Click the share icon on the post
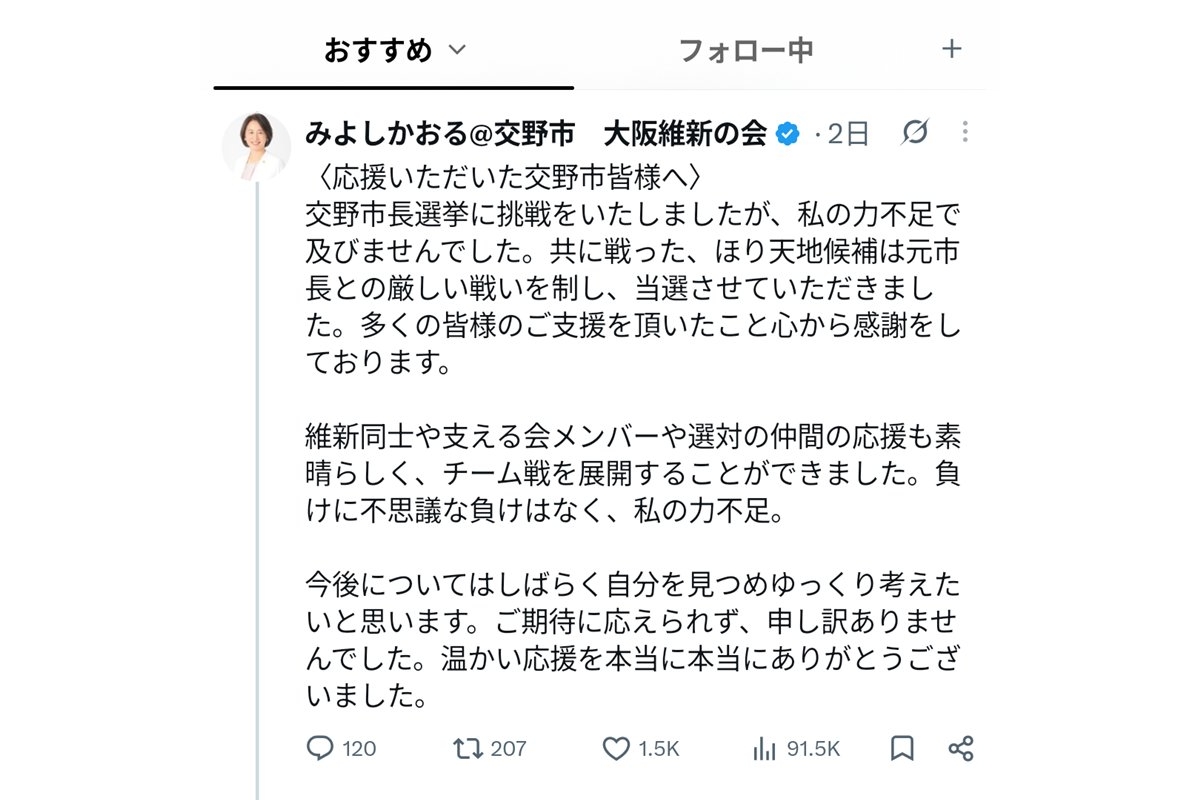Image resolution: width=1200 pixels, height=800 pixels. (960, 748)
